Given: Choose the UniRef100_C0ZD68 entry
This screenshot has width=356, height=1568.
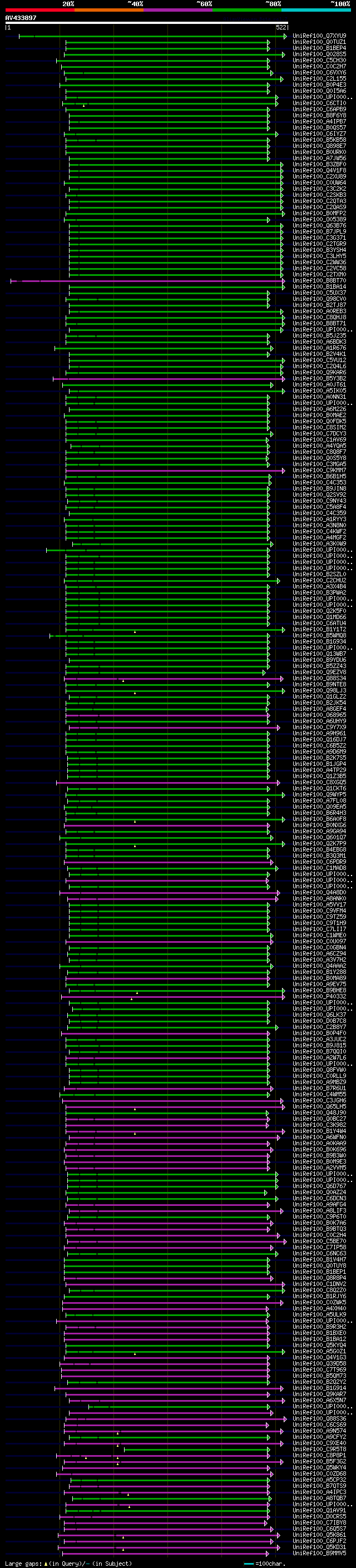Looking at the screenshot, I should 319,1473.
